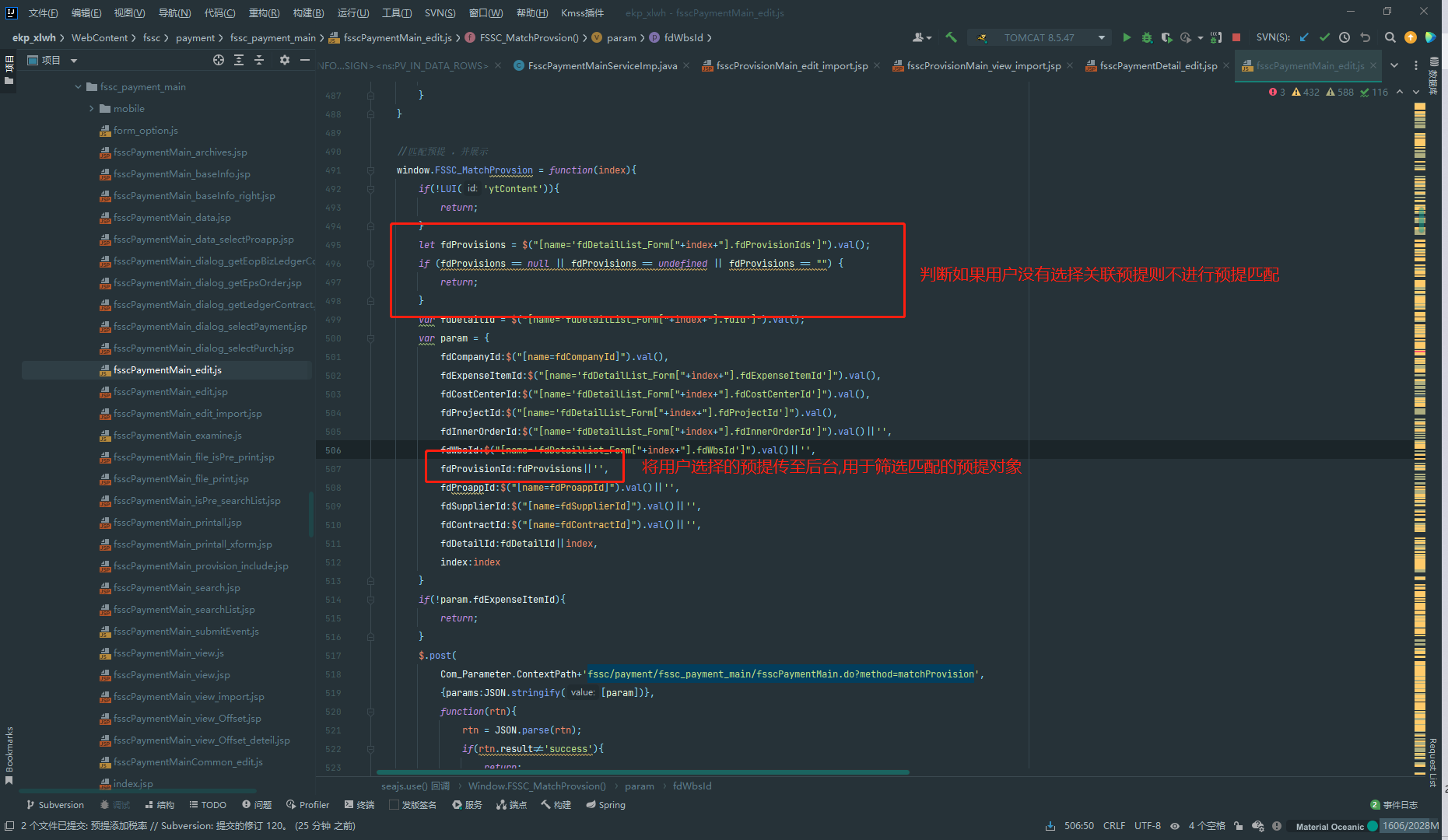Start debugging with the bug icon
Image resolution: width=1448 pixels, height=840 pixels.
point(1146,37)
